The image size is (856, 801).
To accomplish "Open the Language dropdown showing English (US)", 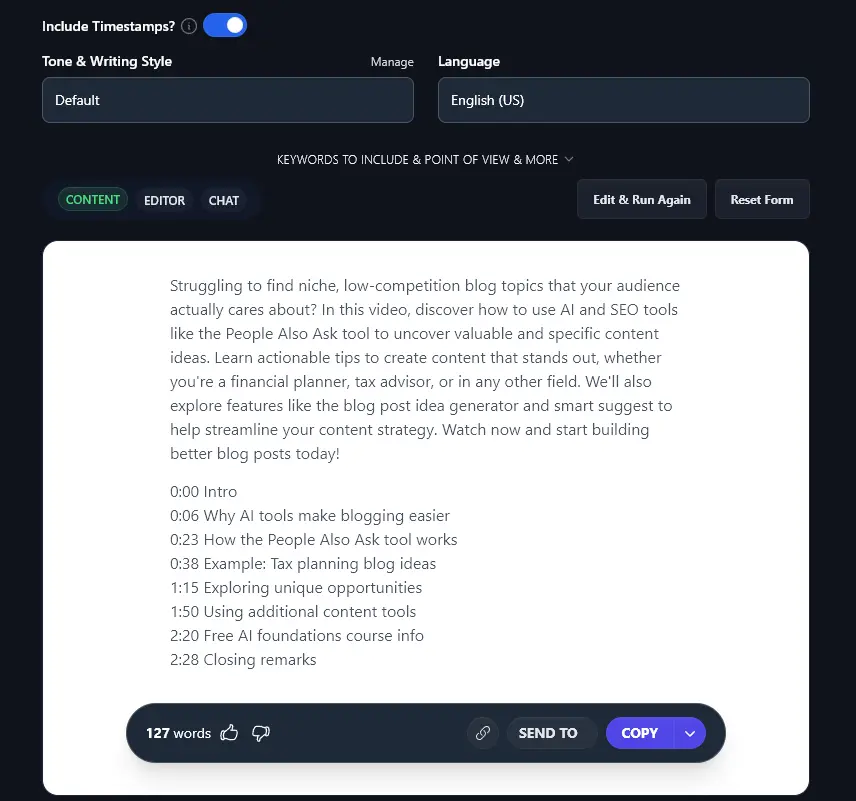I will click(x=623, y=100).
